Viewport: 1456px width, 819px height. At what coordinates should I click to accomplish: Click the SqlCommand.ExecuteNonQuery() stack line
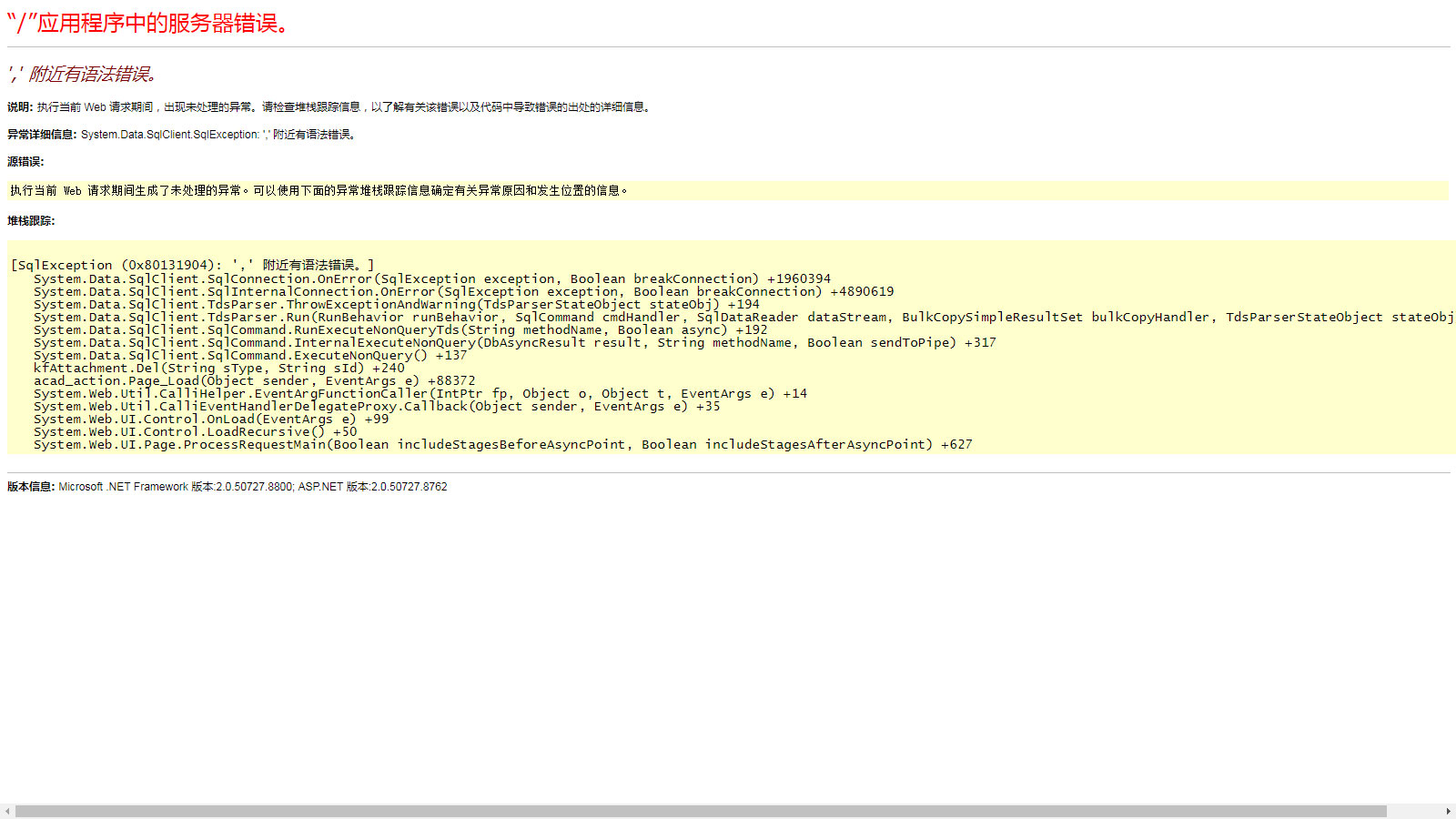coord(249,356)
